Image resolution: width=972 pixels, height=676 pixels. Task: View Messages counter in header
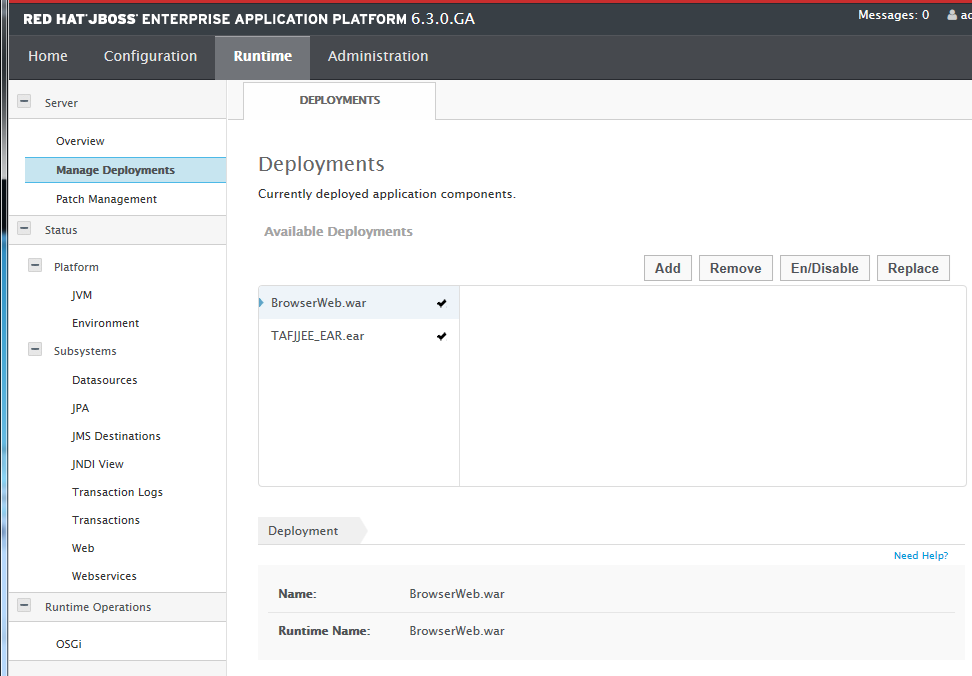point(892,15)
